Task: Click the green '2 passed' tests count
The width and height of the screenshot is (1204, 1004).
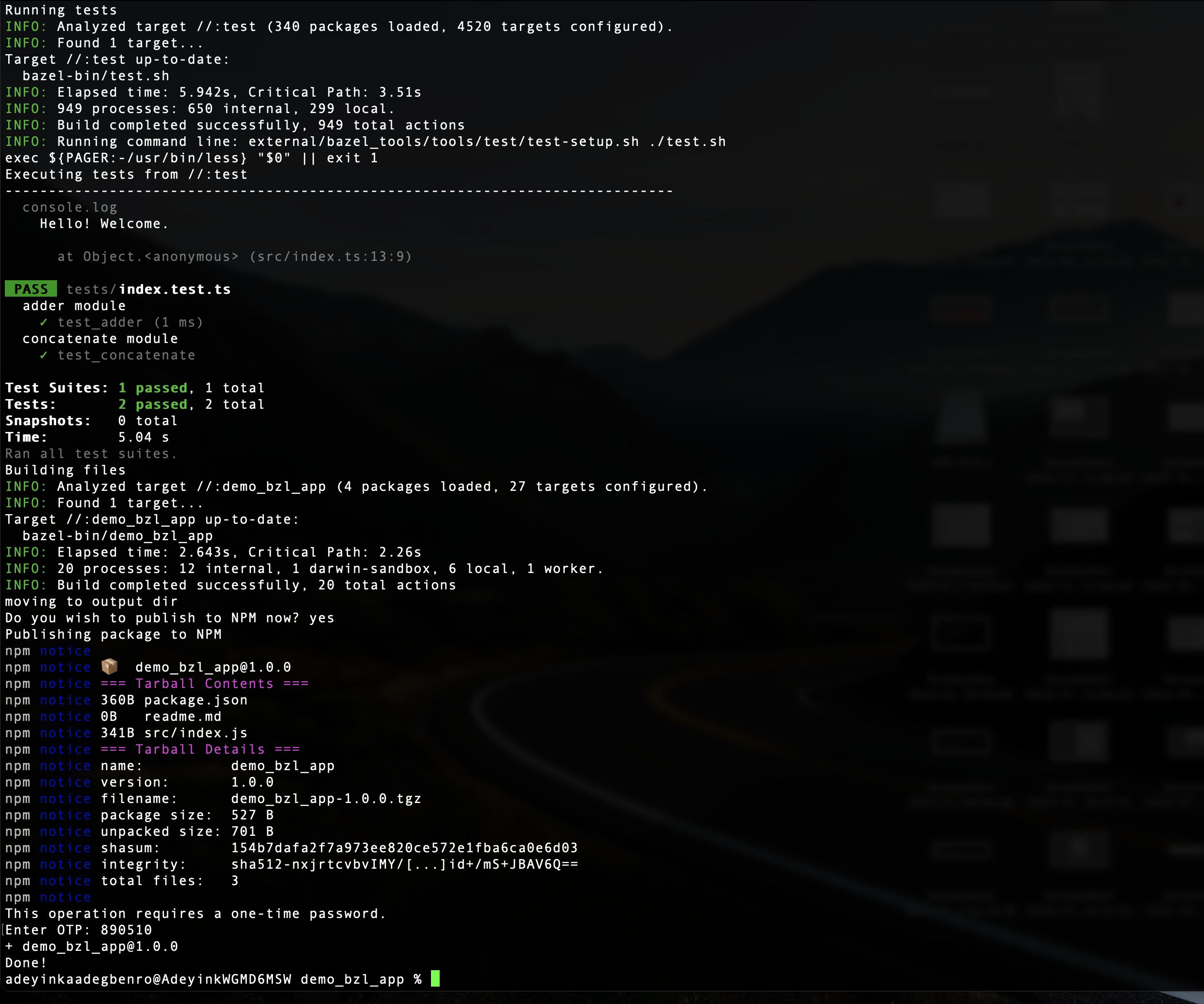Action: (x=153, y=404)
